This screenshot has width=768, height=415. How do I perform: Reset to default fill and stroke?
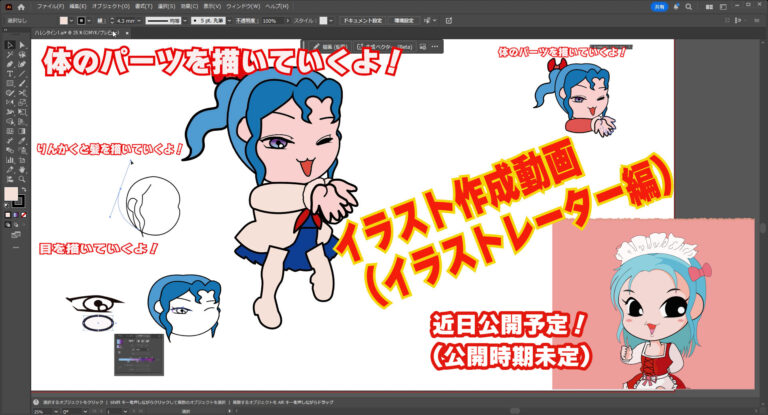pos(7,205)
